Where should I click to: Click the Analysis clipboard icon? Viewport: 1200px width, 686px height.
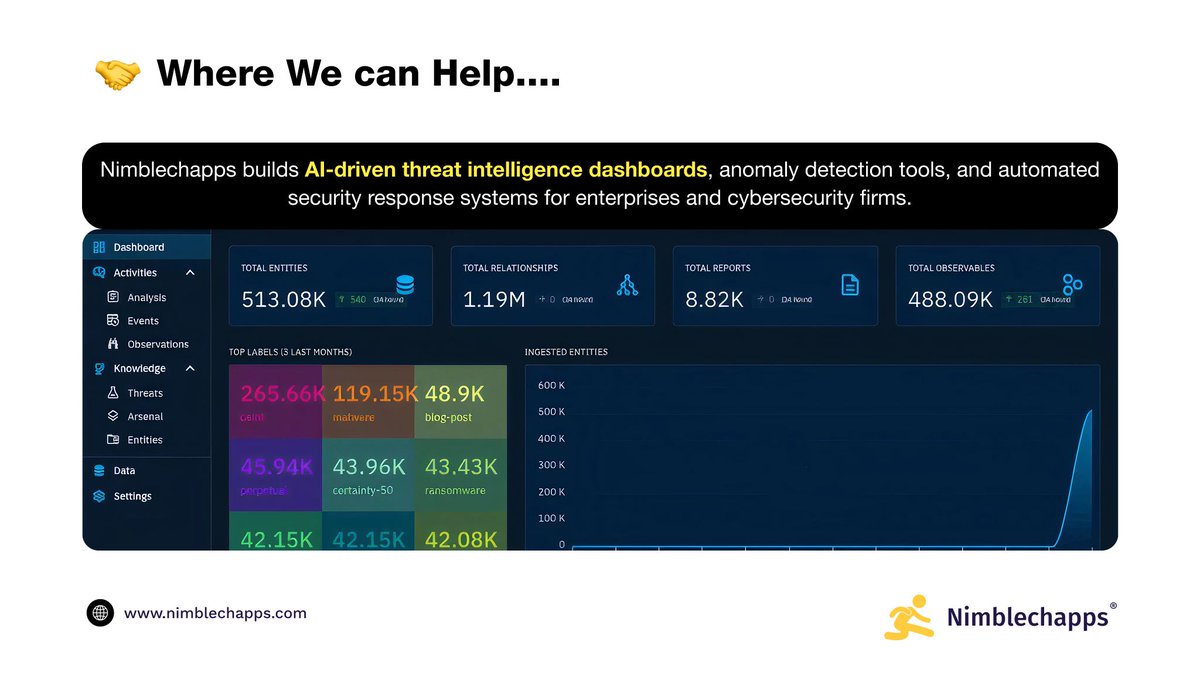click(113, 297)
